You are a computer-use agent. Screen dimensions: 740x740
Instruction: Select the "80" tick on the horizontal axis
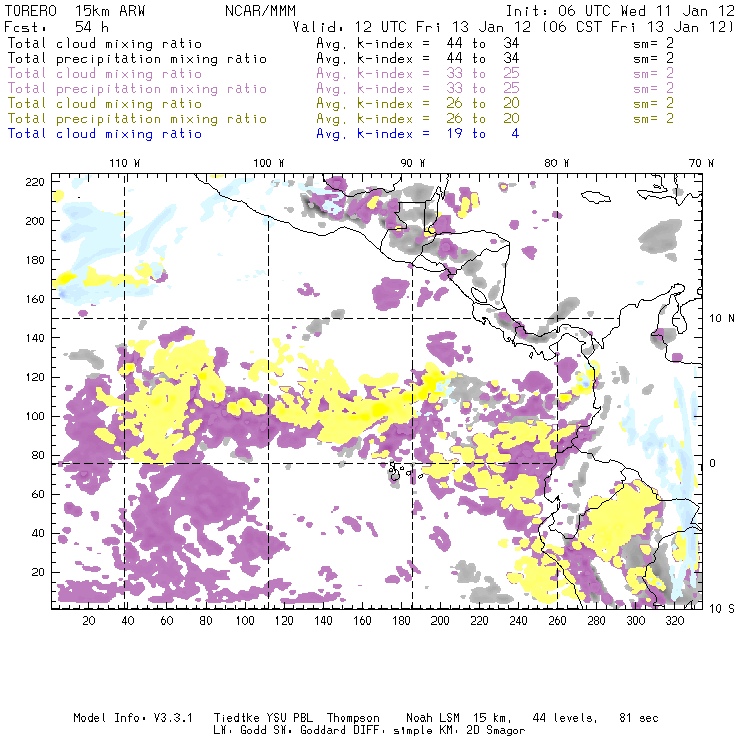coord(206,621)
